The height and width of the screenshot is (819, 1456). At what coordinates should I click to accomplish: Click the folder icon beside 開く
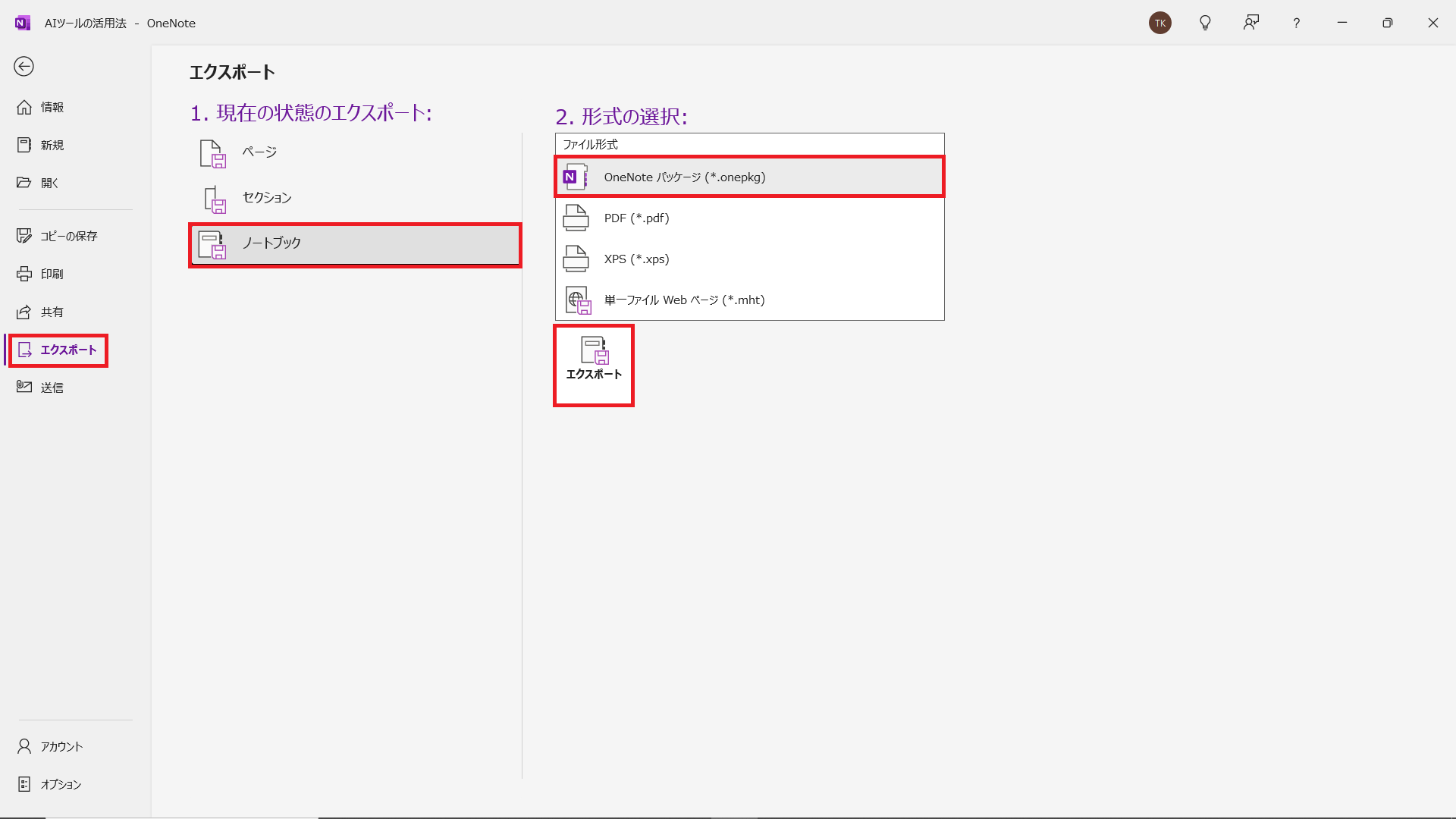tap(24, 183)
